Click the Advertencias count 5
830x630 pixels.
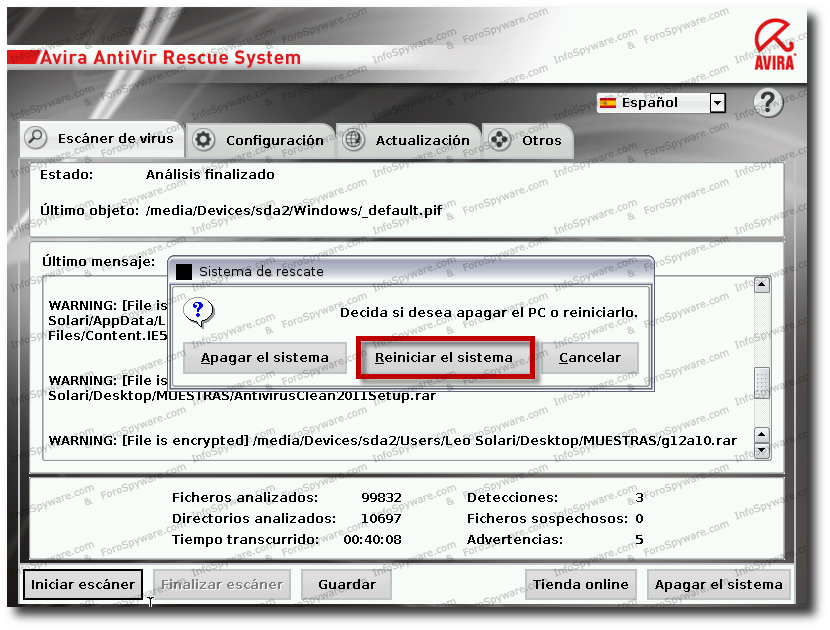coord(639,539)
